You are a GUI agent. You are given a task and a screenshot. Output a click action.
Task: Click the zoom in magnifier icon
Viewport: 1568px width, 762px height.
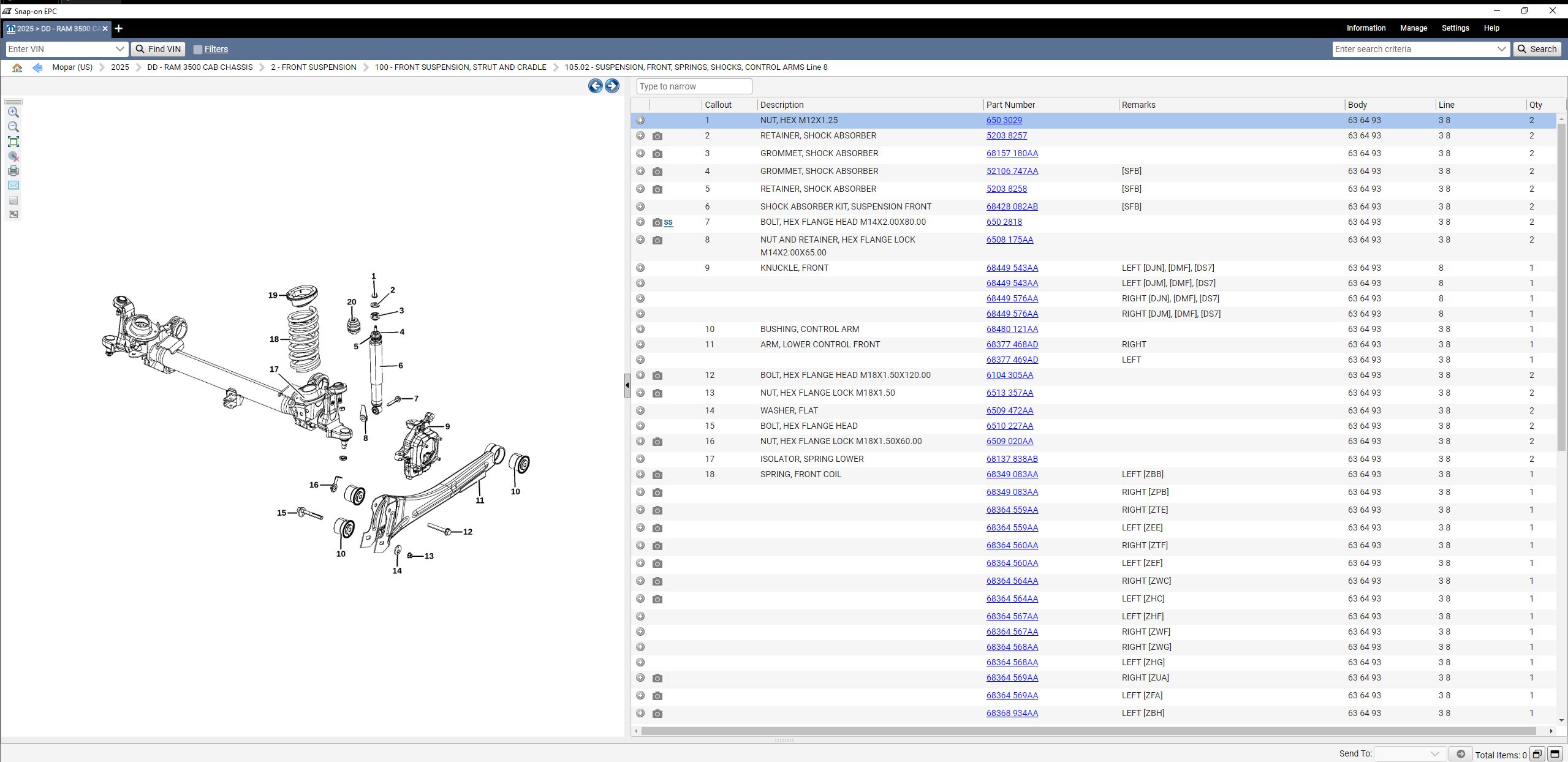(13, 112)
